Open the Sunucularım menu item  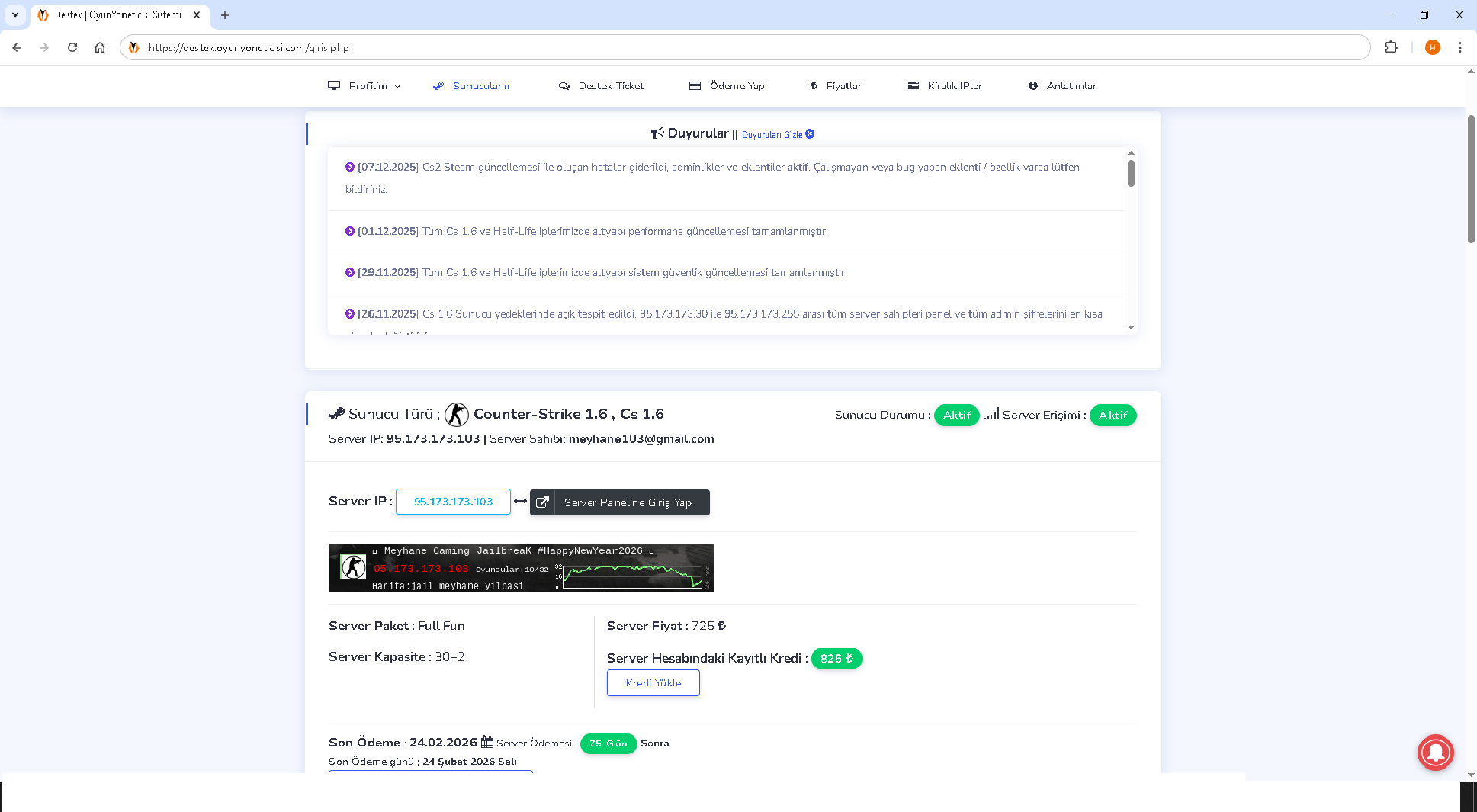(473, 86)
